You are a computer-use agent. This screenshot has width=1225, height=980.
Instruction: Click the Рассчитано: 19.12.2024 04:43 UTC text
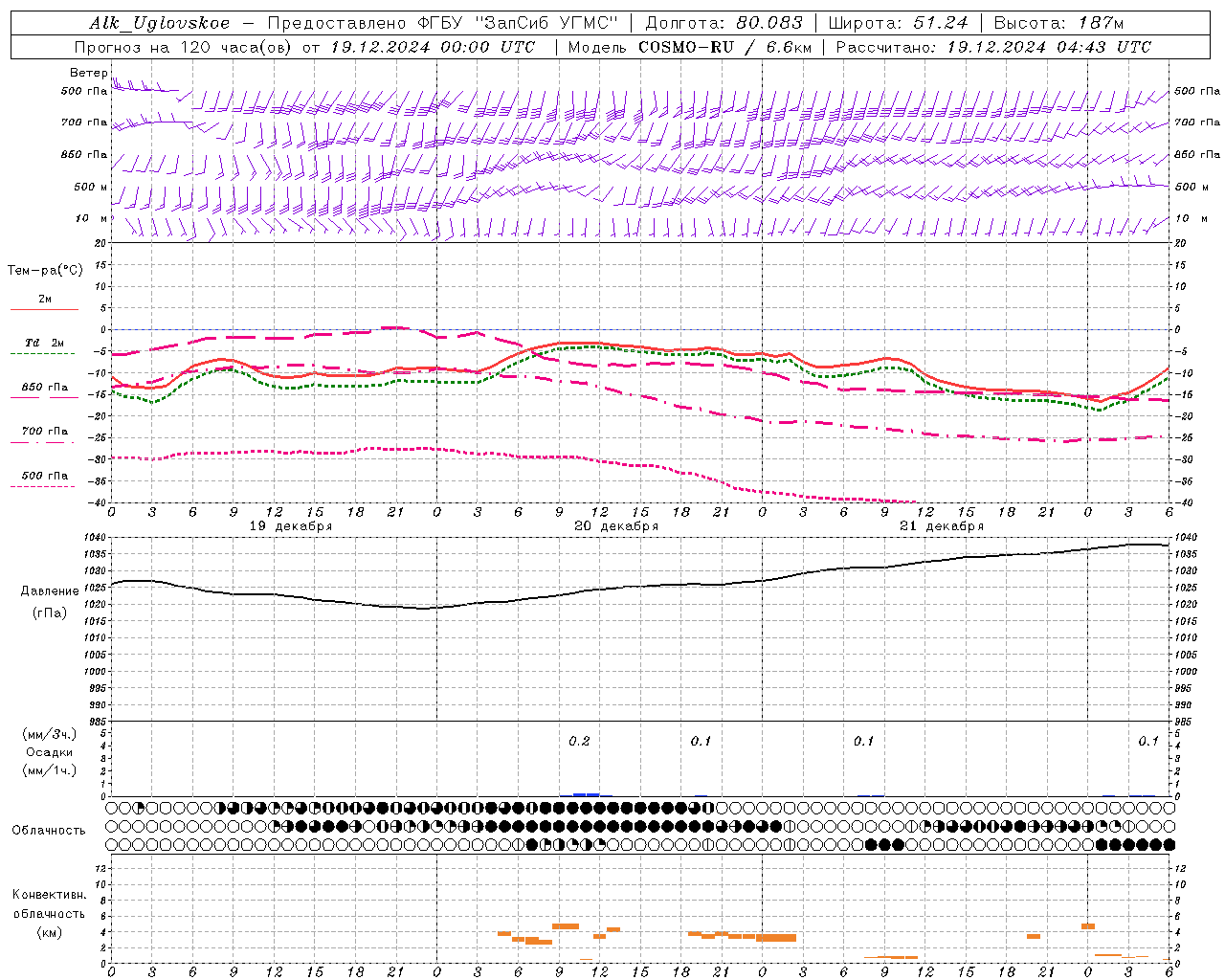click(993, 47)
